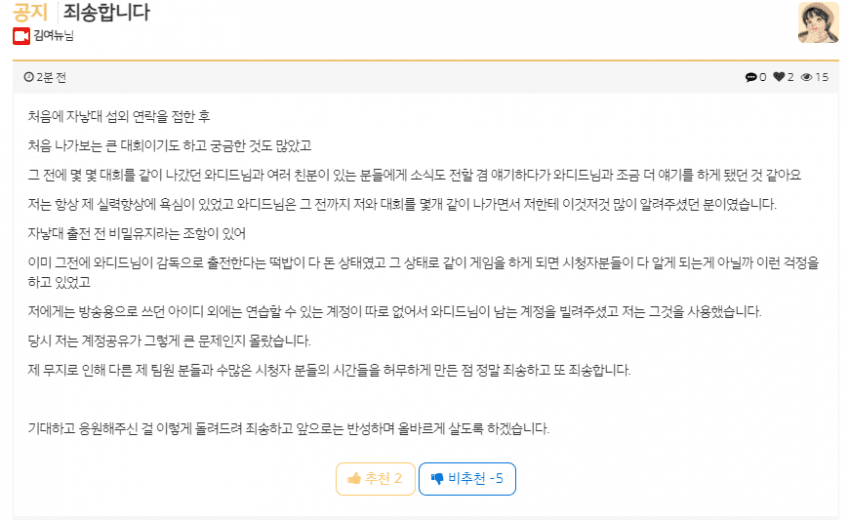Image resolution: width=850 pixels, height=520 pixels.
Task: Click final line starting 기대하고 응원해주신
Action: pos(288,428)
